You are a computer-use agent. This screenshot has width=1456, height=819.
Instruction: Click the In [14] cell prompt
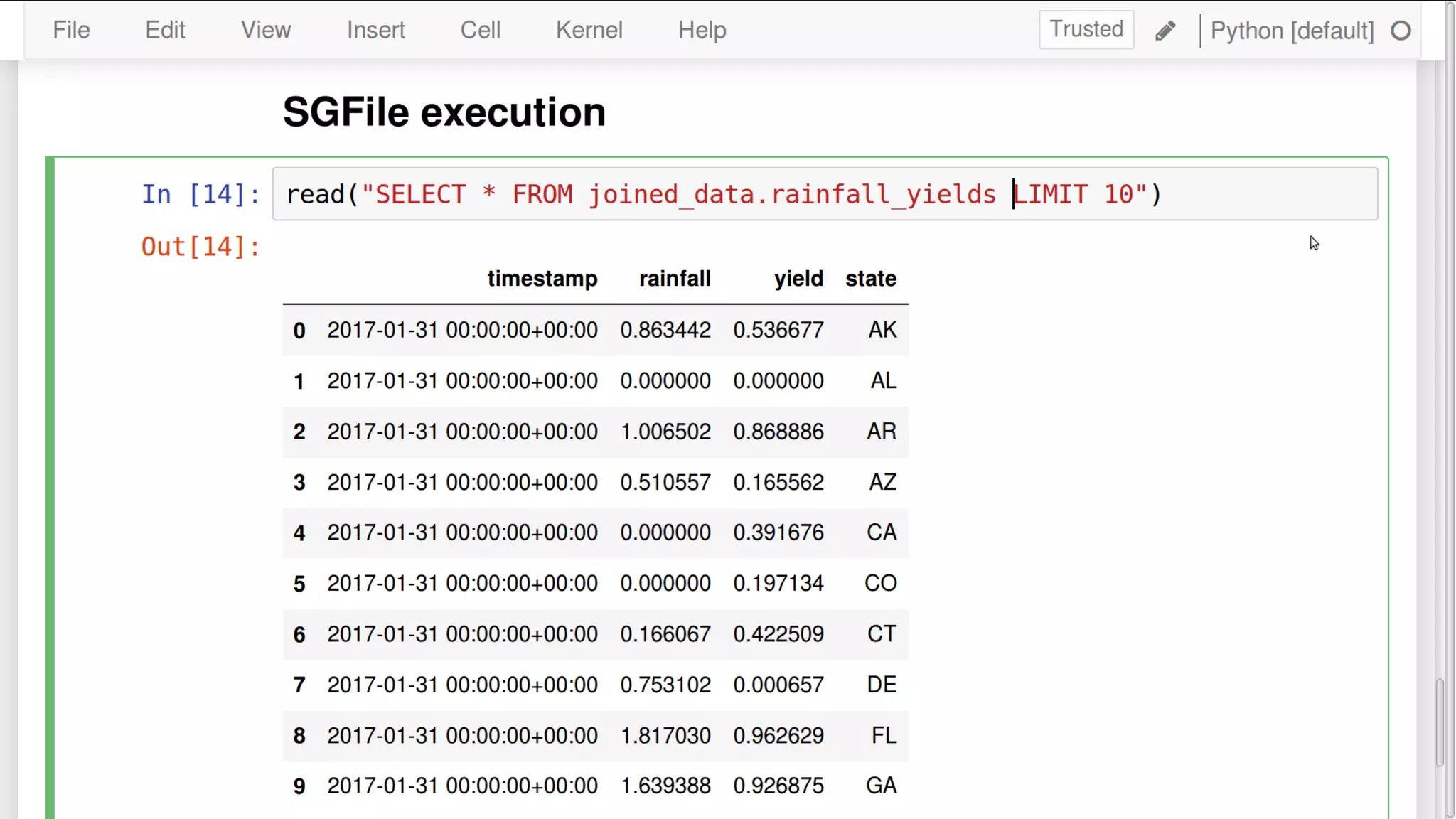point(200,194)
